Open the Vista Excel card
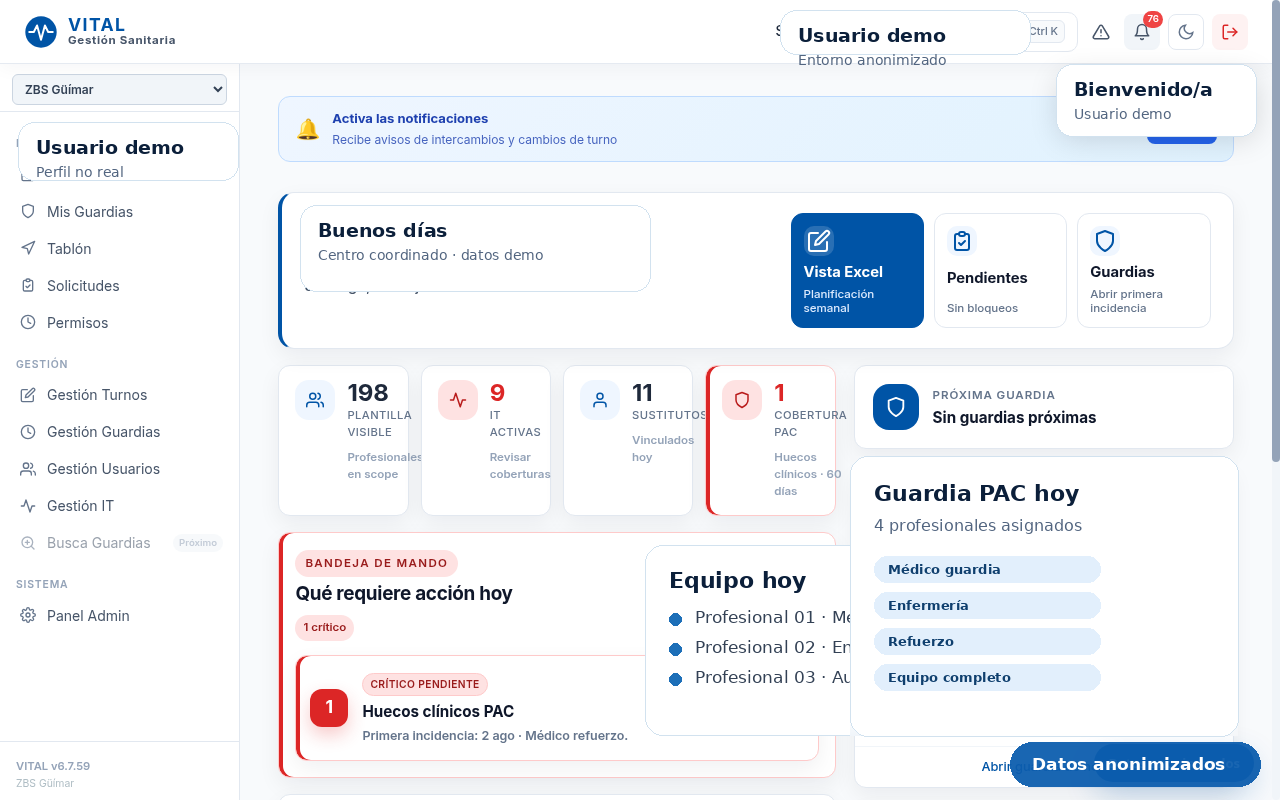Viewport: 1280px width, 800px height. (857, 270)
